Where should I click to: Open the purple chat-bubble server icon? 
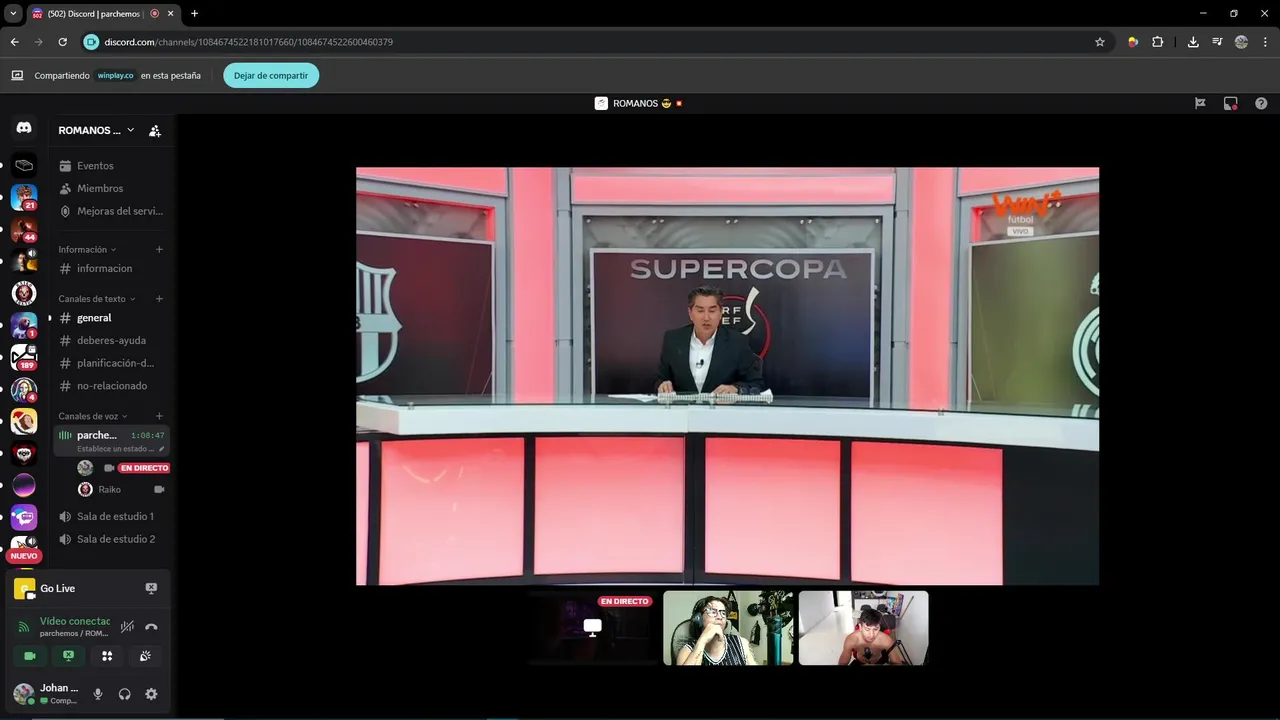(24, 517)
